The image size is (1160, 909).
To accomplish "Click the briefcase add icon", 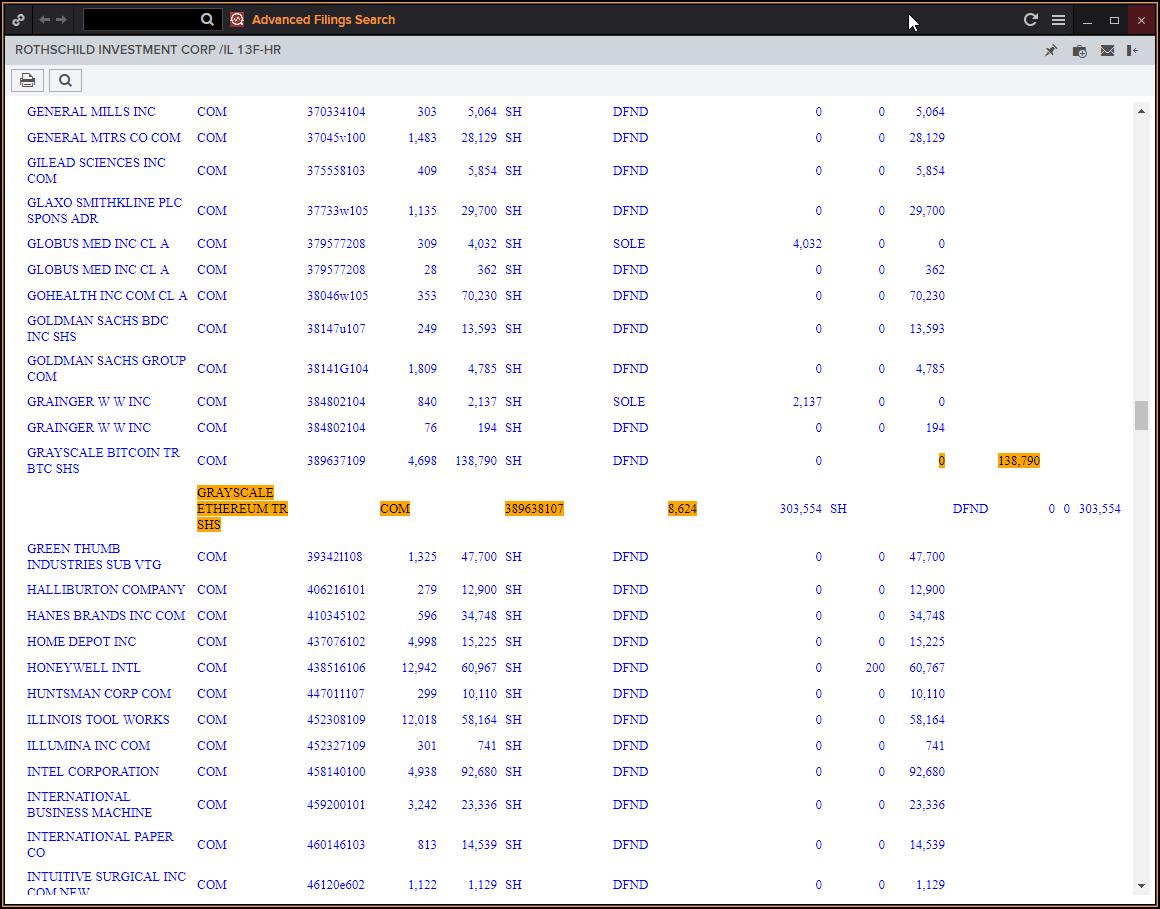I will click(1079, 50).
